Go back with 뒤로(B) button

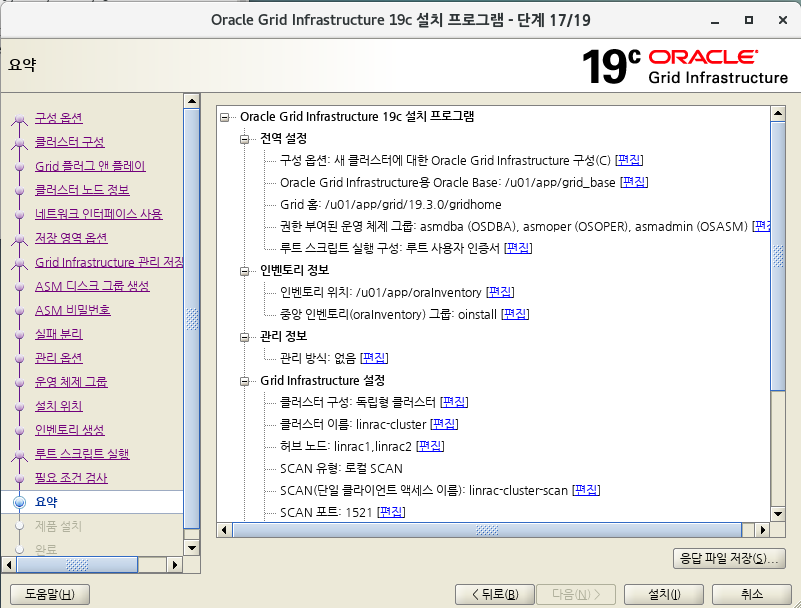coord(494,594)
